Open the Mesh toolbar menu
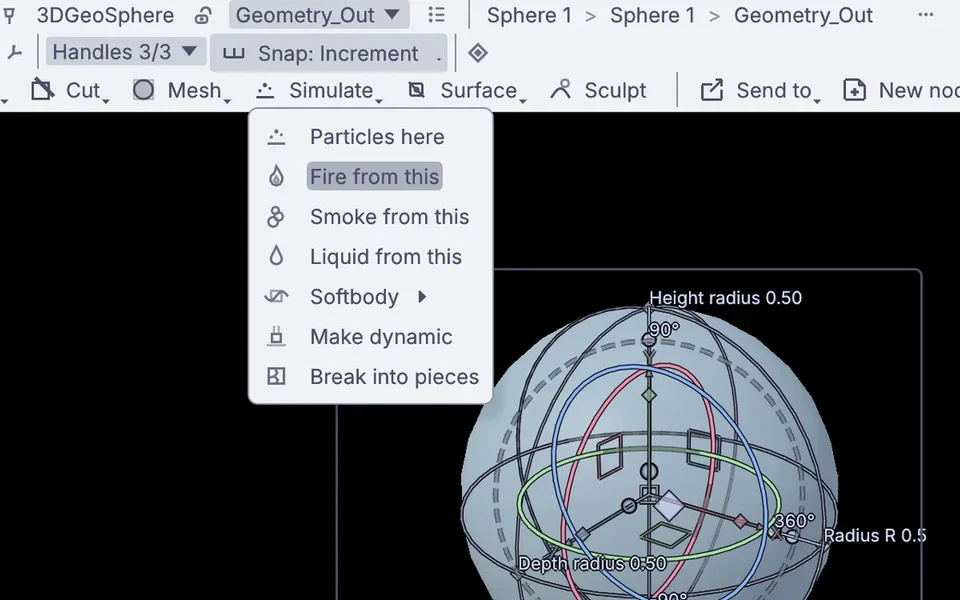Viewport: 960px width, 600px height. (x=181, y=91)
